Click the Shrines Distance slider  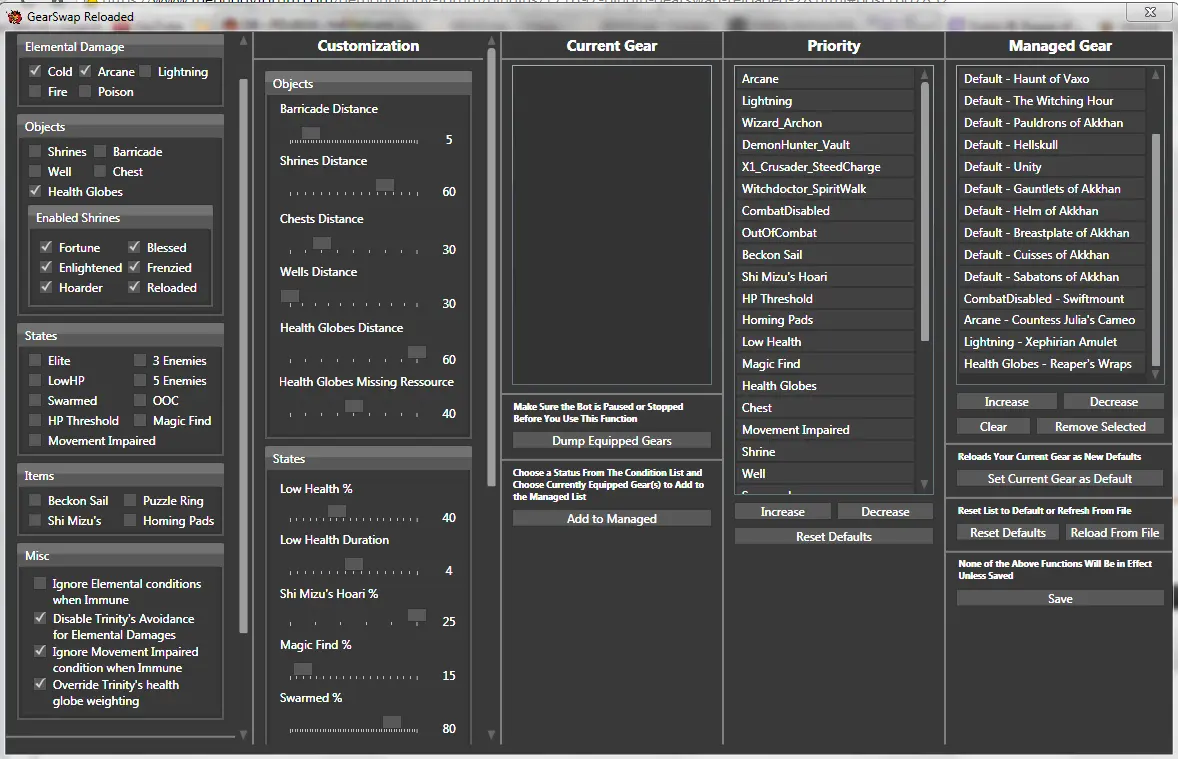coord(384,186)
